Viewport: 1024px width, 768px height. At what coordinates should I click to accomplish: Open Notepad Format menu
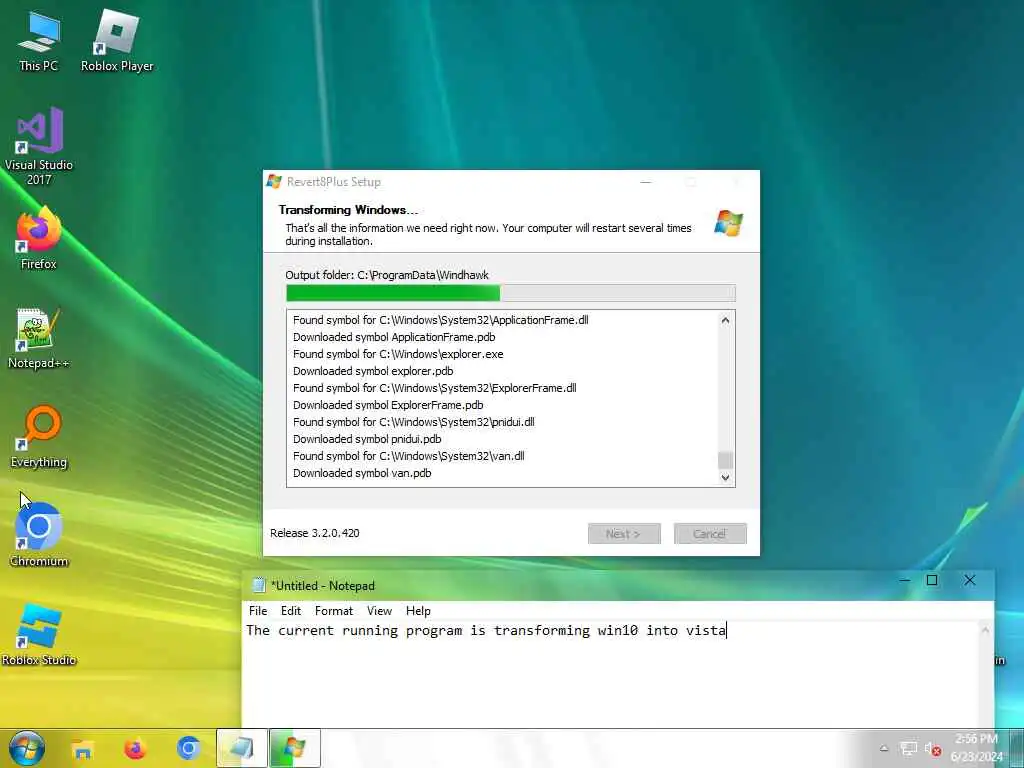334,611
